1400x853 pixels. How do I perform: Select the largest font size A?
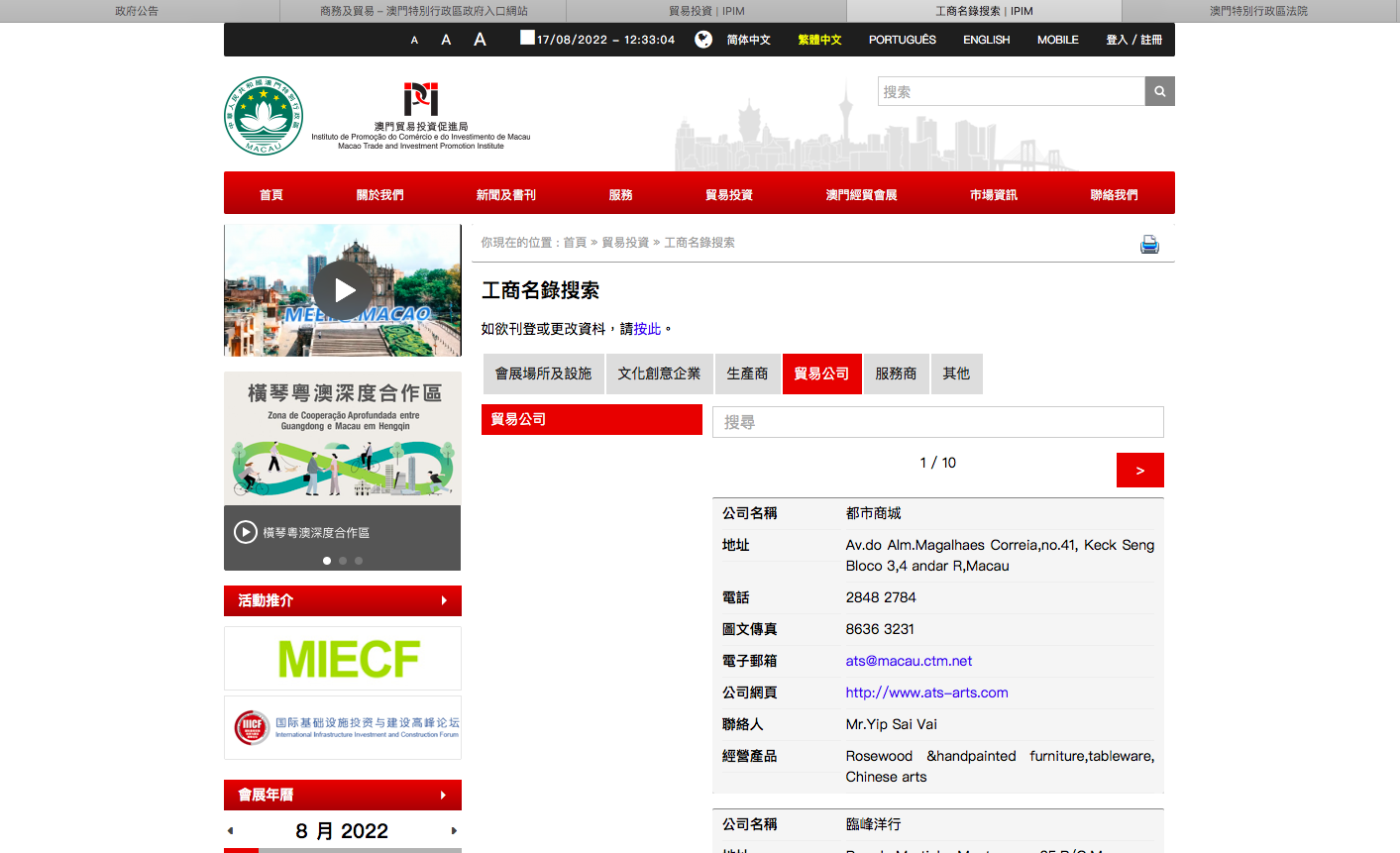tap(480, 40)
